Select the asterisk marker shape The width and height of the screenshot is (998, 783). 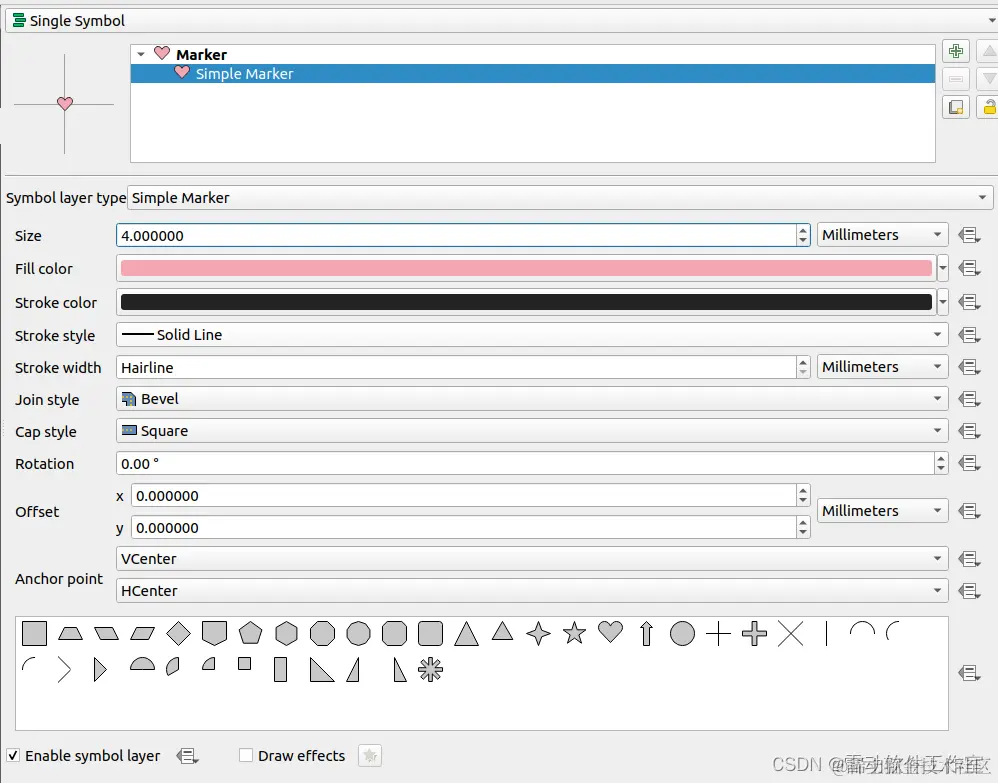(430, 669)
